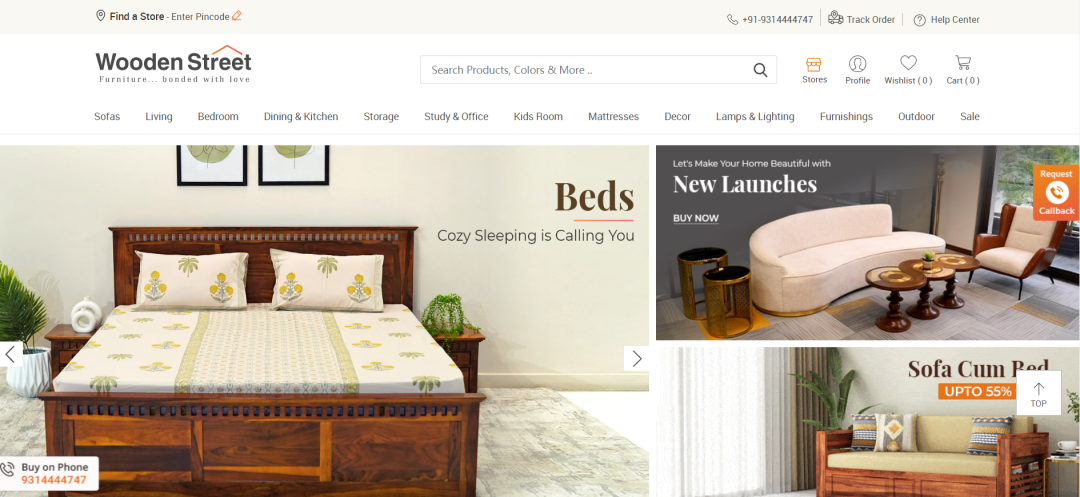Image resolution: width=1080 pixels, height=497 pixels.
Task: Open the Lamps & Lighting menu
Action: pos(755,116)
